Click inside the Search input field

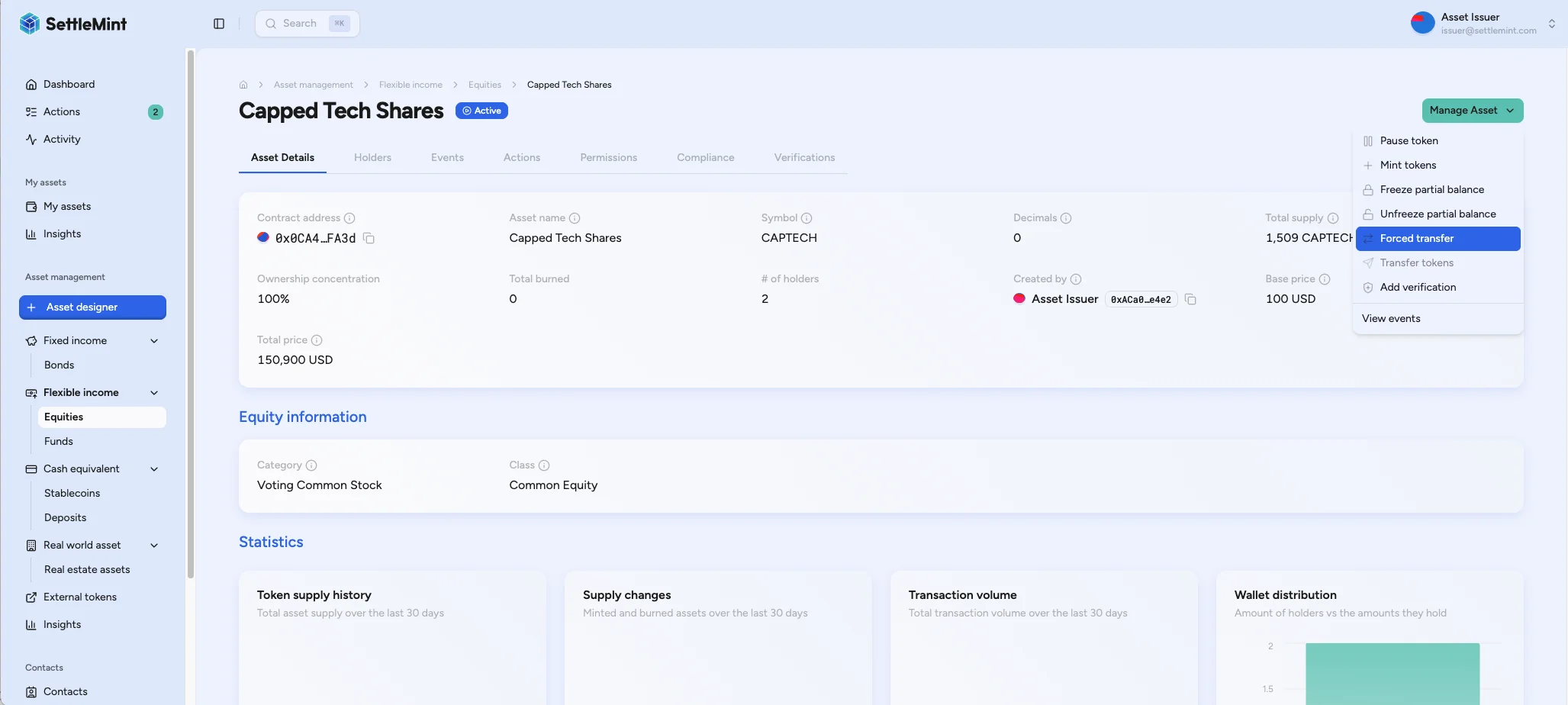click(x=305, y=24)
